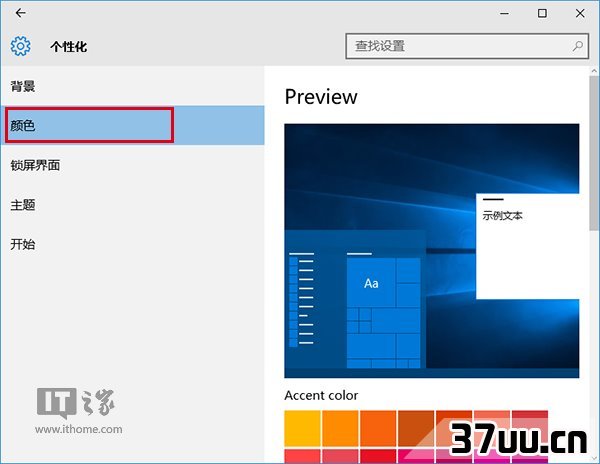
Task: Click the Accent color label
Action: pos(321,395)
